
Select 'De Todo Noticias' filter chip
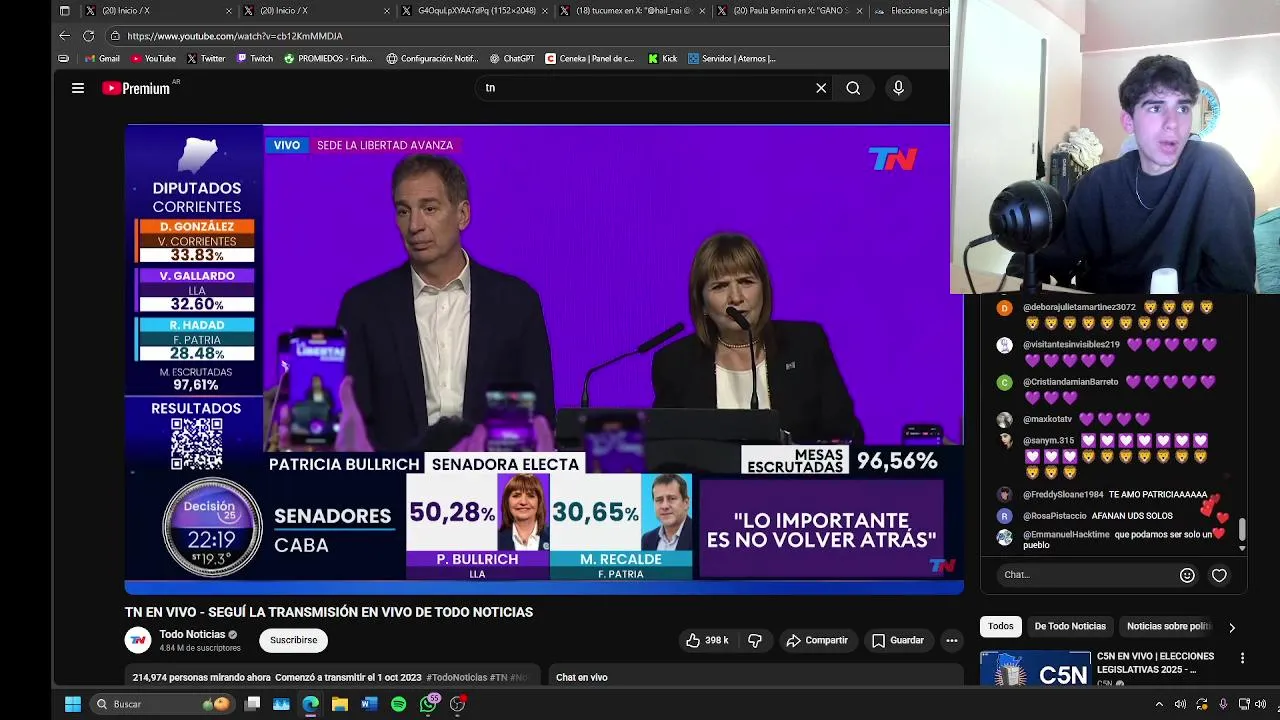(1070, 627)
